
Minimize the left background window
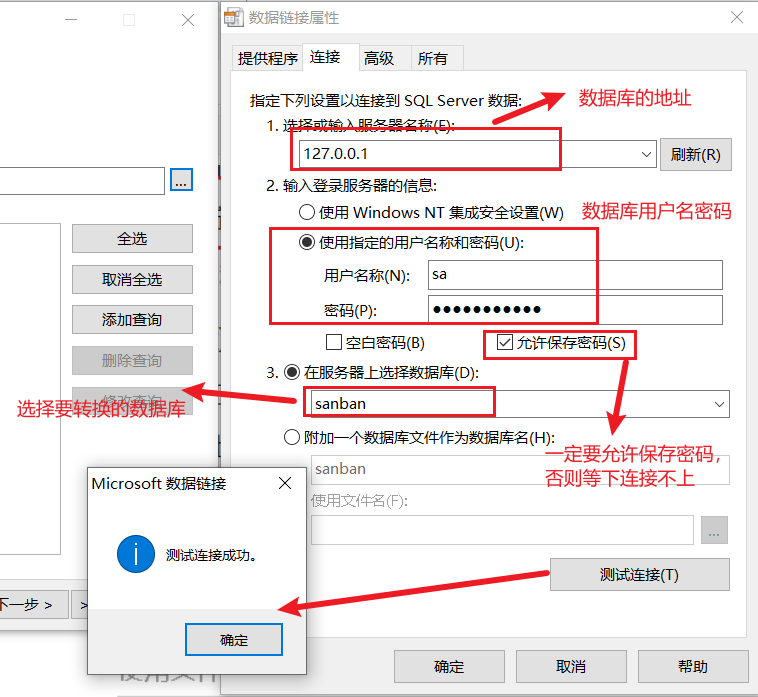(x=71, y=20)
